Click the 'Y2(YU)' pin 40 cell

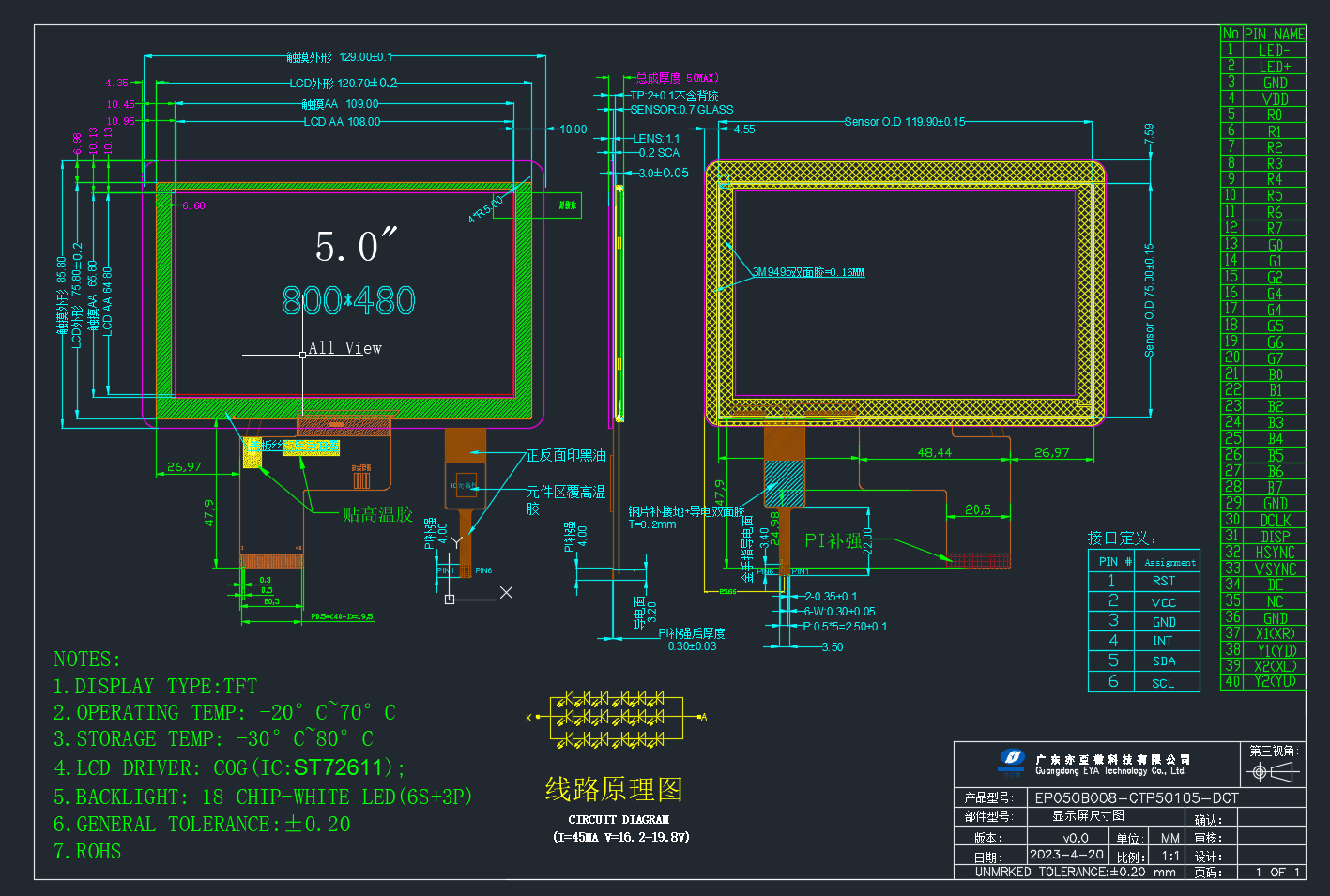(x=1275, y=681)
